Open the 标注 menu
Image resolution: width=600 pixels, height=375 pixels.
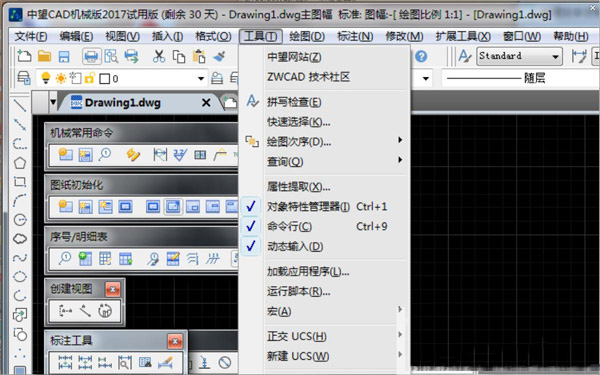point(355,36)
